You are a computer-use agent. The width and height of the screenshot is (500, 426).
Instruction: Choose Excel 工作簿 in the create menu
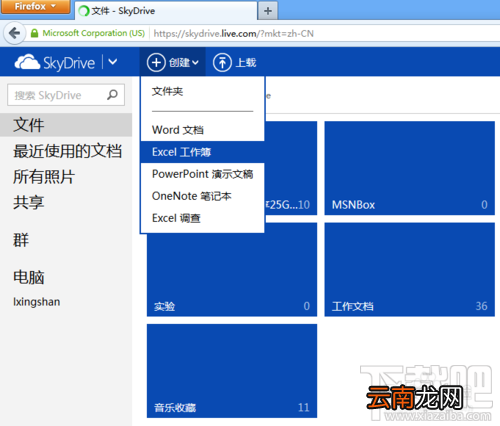point(203,152)
